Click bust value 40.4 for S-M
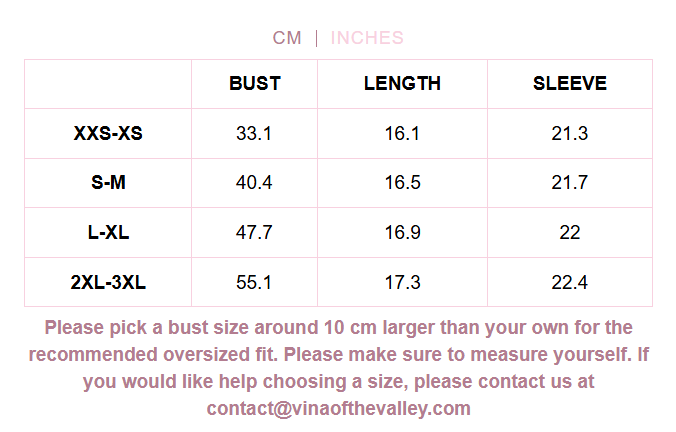 pyautogui.click(x=254, y=183)
